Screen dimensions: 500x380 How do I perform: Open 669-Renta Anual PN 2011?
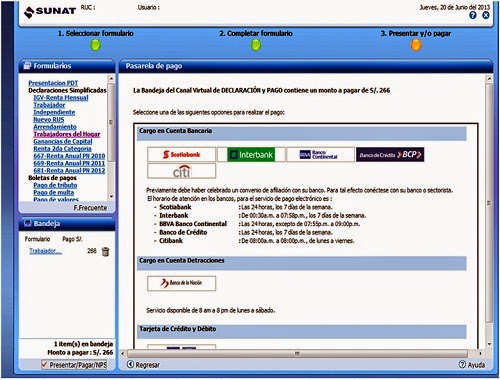69,163
